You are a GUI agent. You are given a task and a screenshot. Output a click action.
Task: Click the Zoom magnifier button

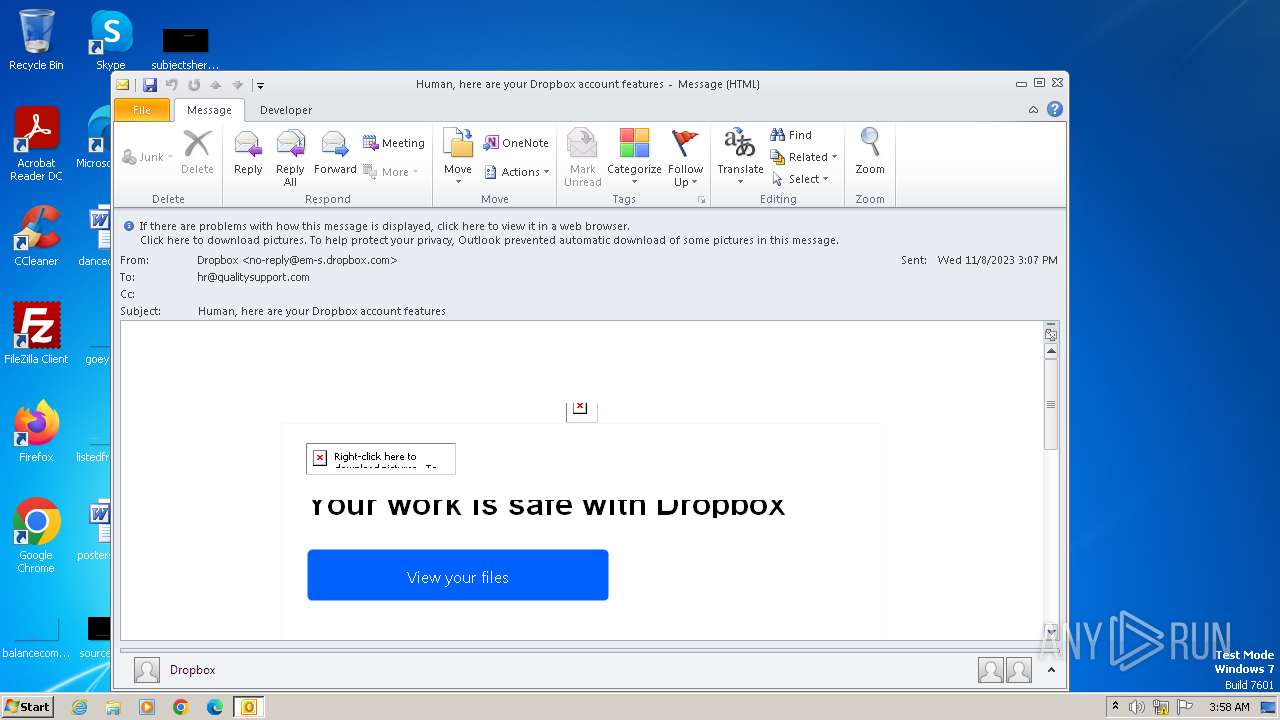(x=870, y=153)
